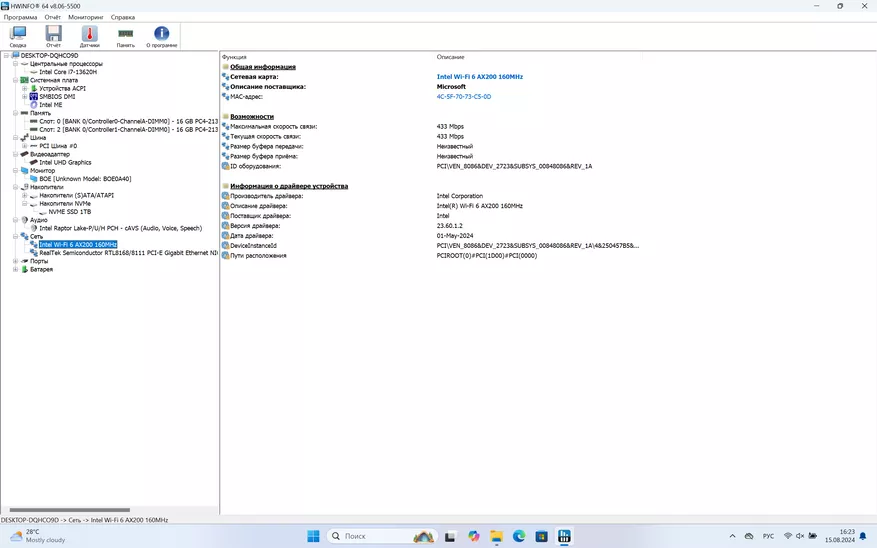This screenshot has height=548, width=877.
Task: Select NVME SSD 1TB tree item
Action: point(69,212)
